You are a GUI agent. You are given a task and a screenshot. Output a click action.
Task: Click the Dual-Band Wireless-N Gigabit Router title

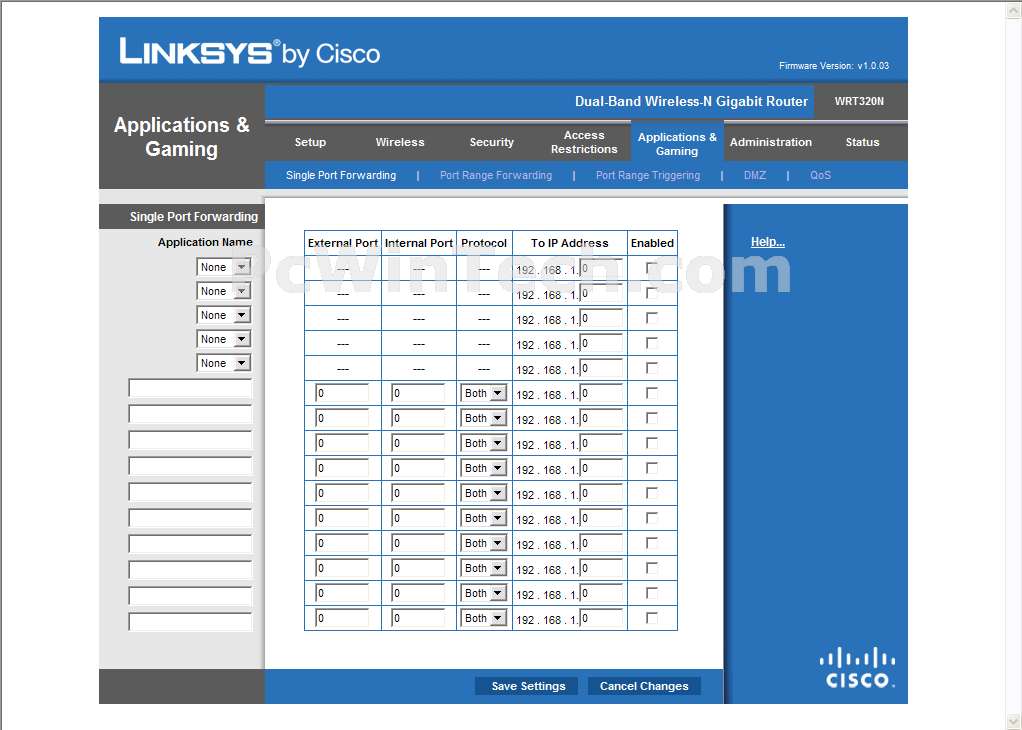tap(691, 101)
